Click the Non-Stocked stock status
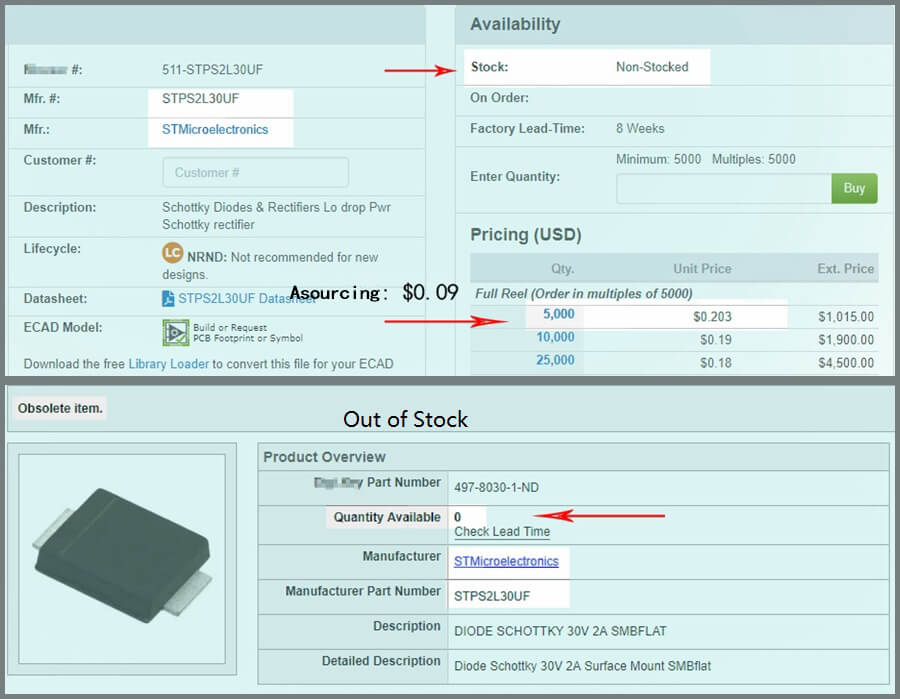This screenshot has width=900, height=699. click(x=652, y=67)
